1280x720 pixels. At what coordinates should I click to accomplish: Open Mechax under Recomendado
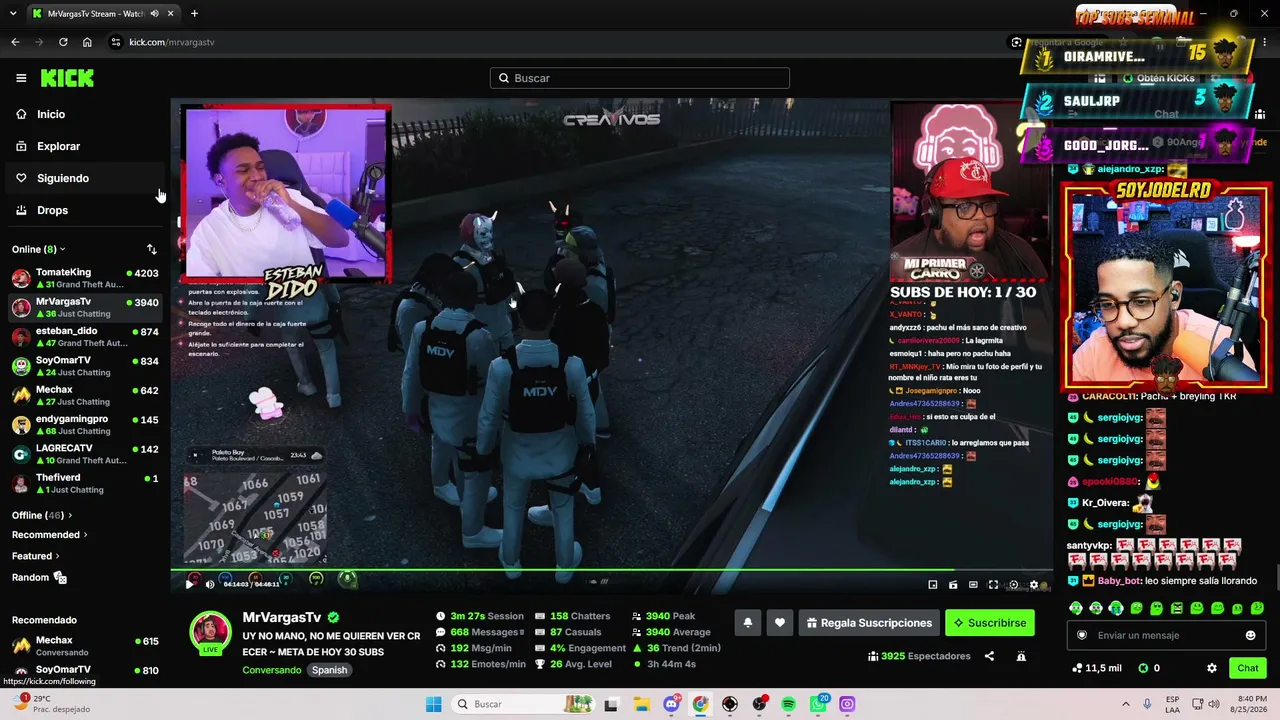pyautogui.click(x=85, y=646)
